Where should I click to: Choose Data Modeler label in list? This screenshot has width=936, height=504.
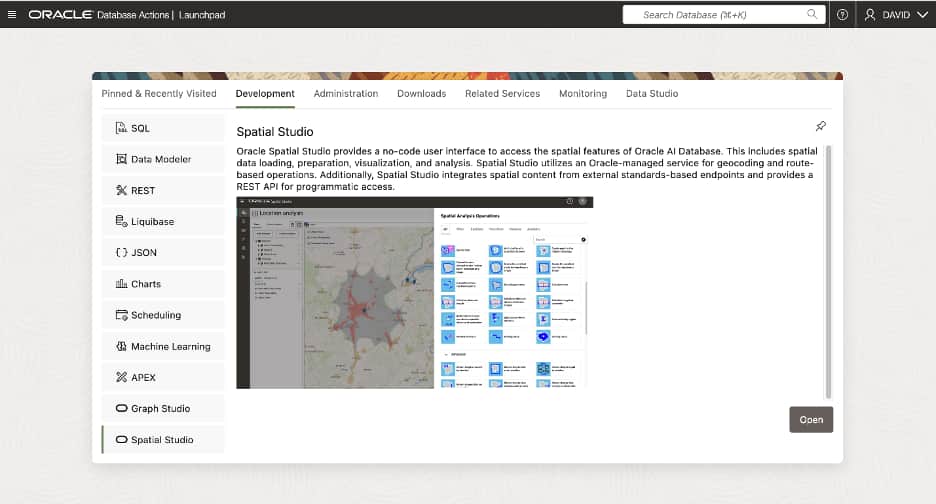tap(161, 159)
